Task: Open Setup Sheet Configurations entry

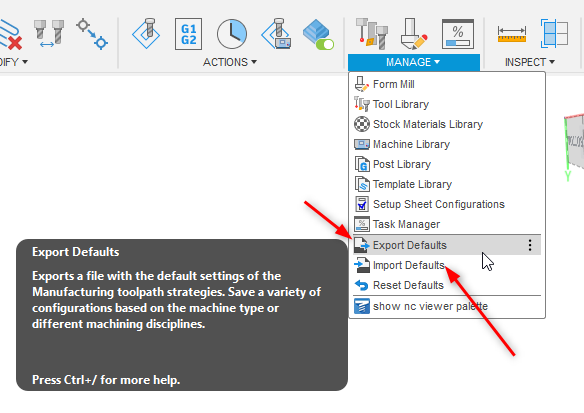Action: [x=446, y=204]
